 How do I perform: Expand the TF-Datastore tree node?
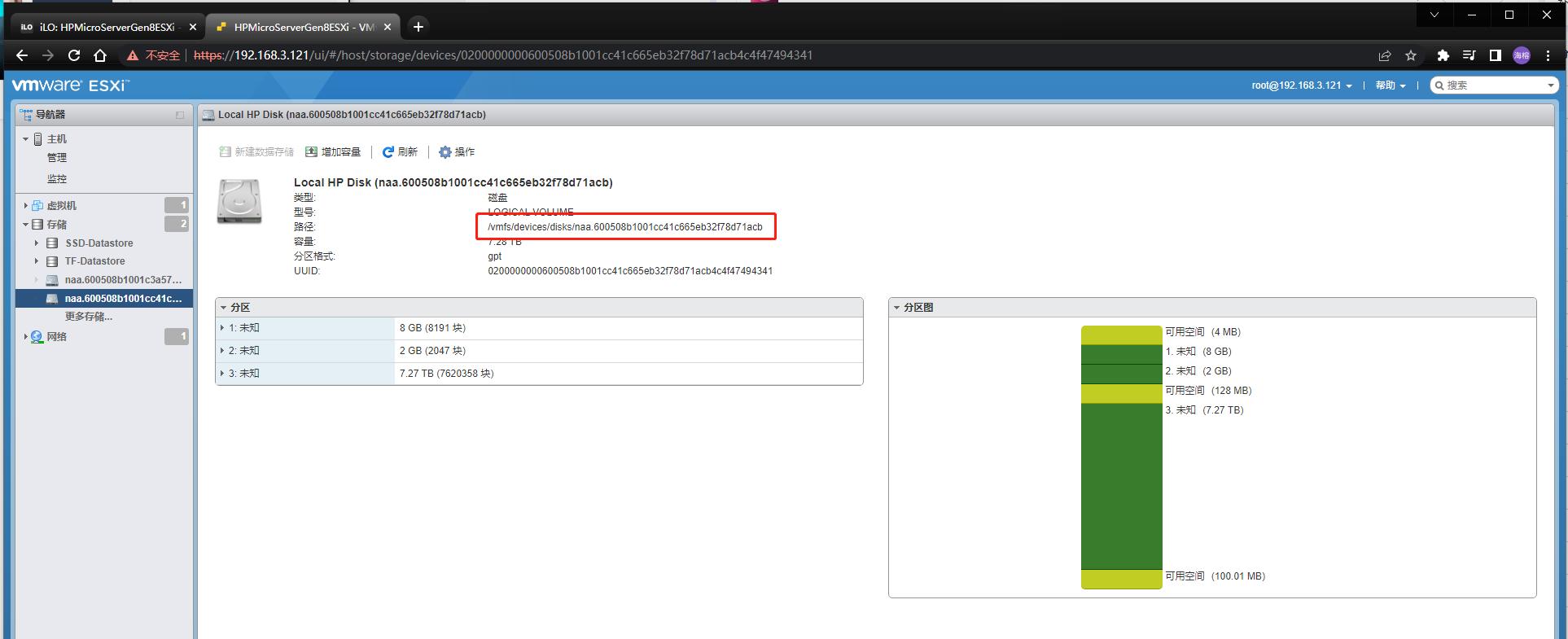37,261
